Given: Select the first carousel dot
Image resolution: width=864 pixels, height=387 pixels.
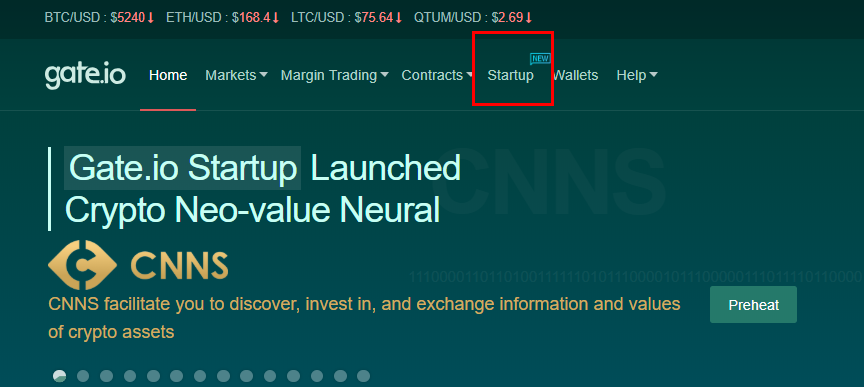Looking at the screenshot, I should [60, 376].
